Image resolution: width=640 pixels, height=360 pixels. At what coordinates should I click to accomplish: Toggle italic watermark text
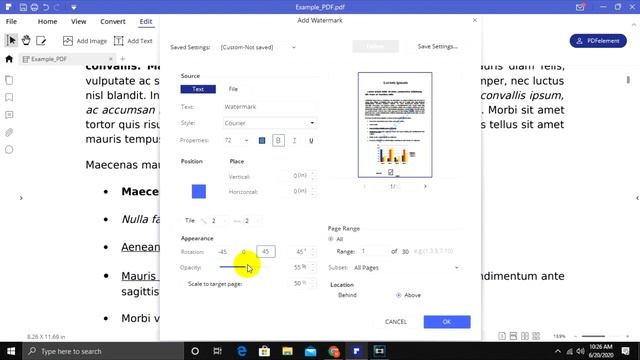click(294, 140)
